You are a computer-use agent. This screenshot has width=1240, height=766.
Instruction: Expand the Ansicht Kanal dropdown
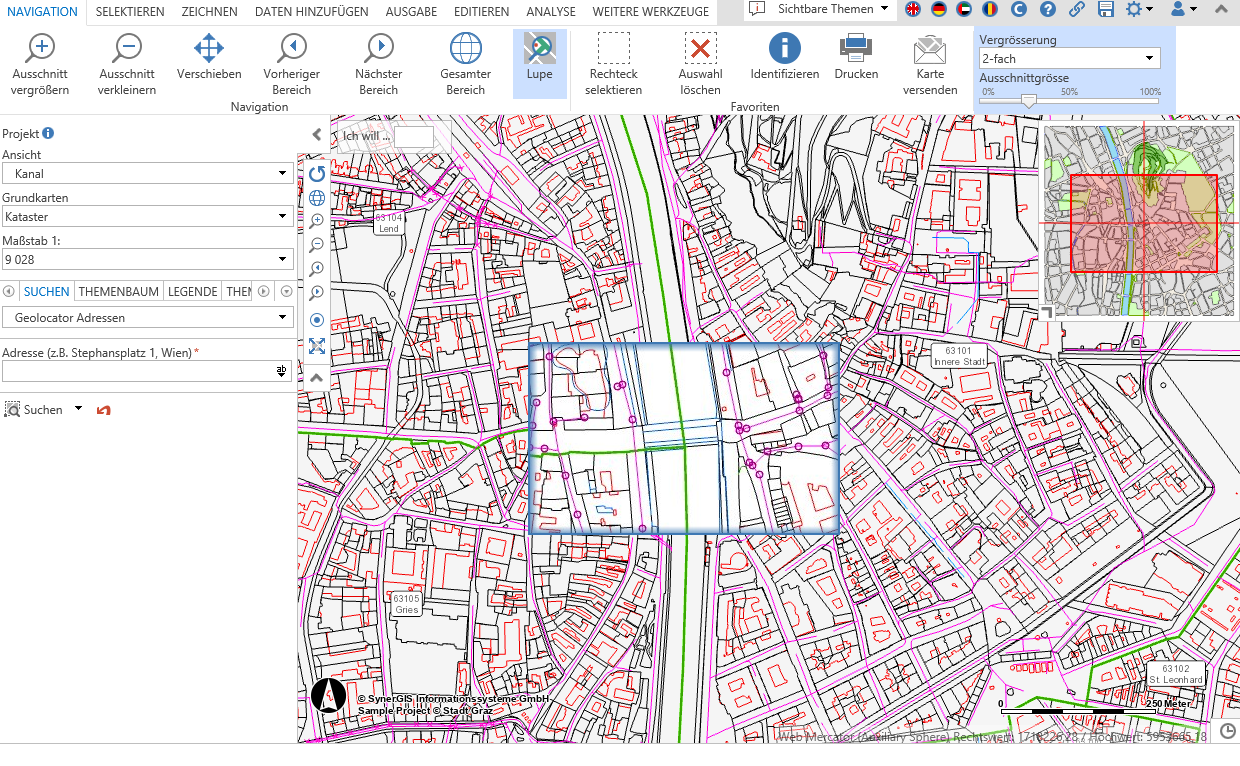coord(147,174)
